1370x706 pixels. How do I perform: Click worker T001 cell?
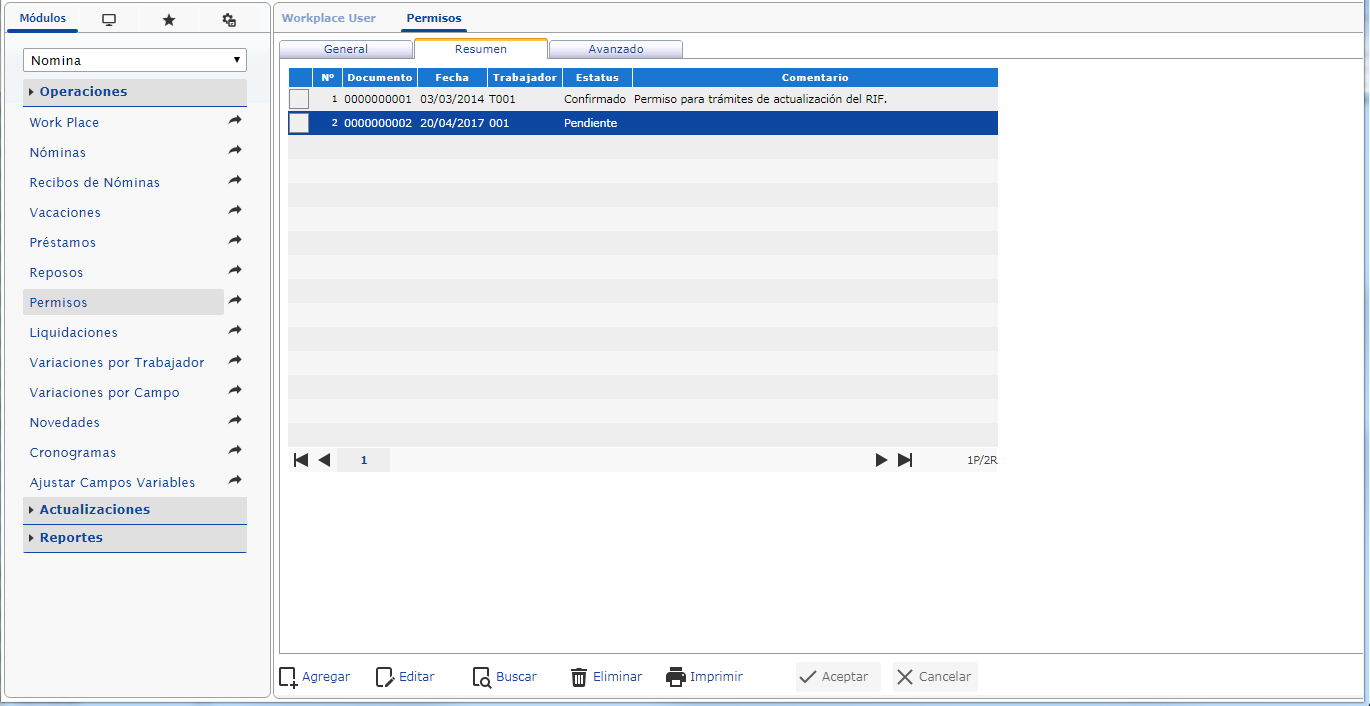pyautogui.click(x=503, y=99)
